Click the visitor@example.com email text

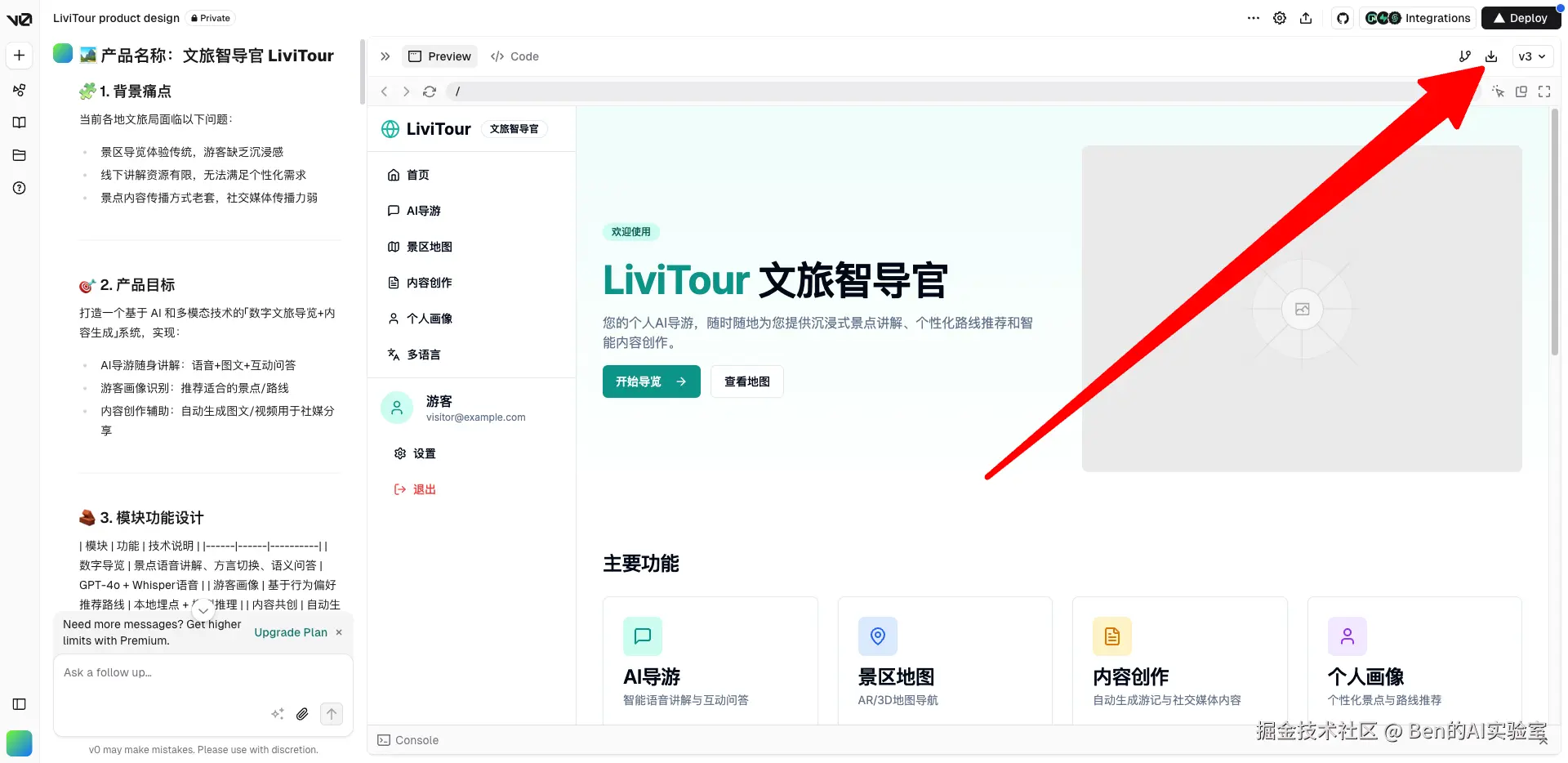(x=476, y=417)
